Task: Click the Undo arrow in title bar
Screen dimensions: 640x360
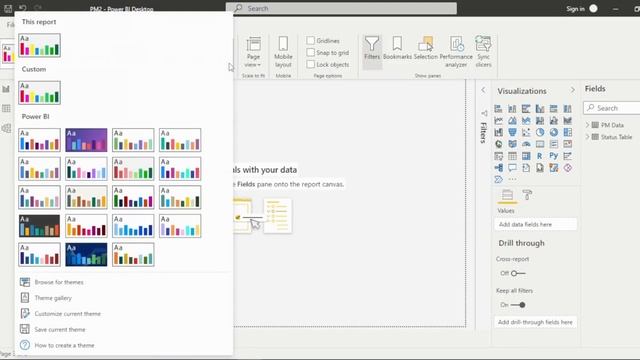Action: 22,8
